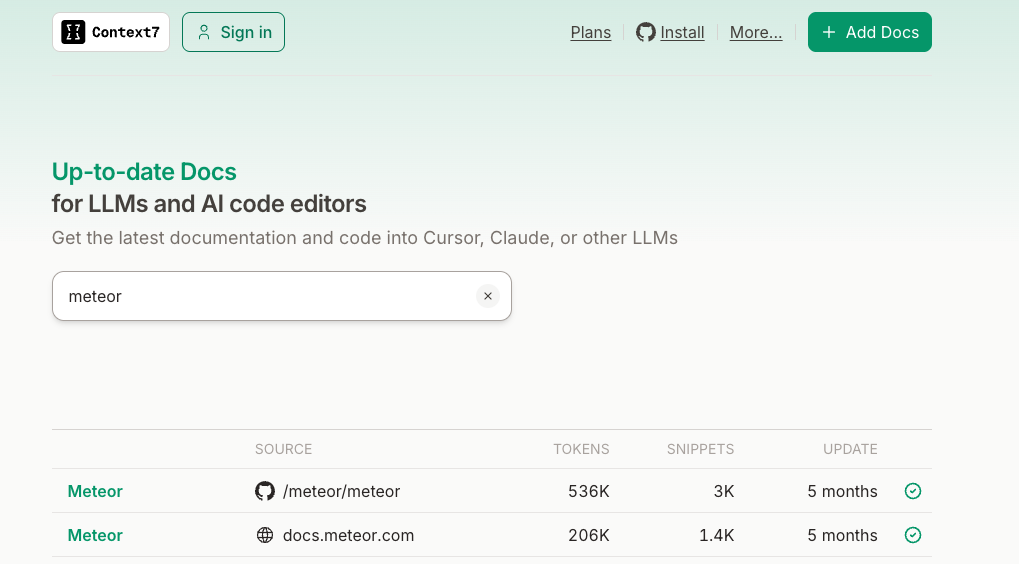The width and height of the screenshot is (1019, 564).
Task: Click the /meteor/meteor source path
Action: (x=341, y=491)
